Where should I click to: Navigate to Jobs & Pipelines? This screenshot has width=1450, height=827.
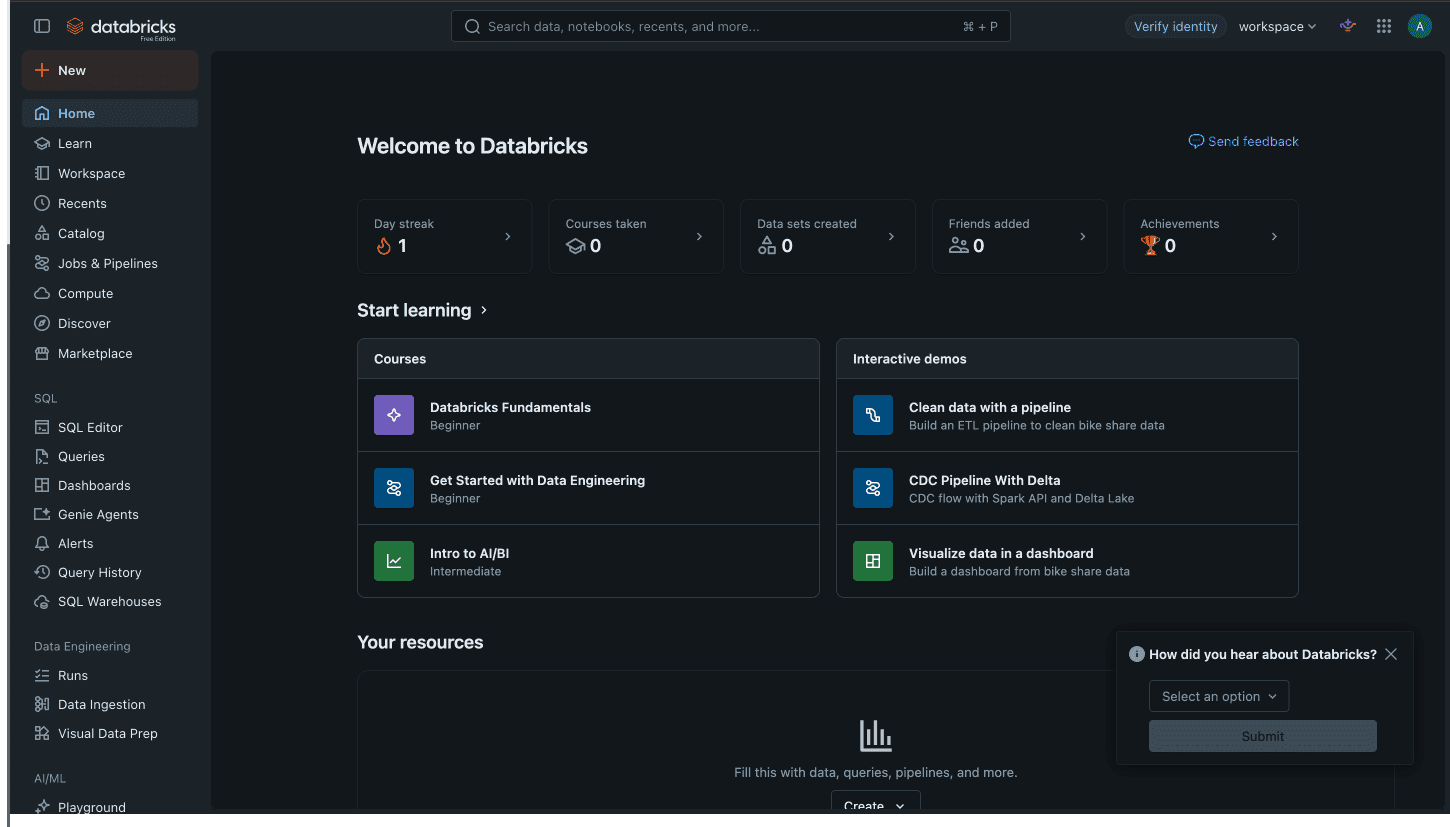pyautogui.click(x=110, y=263)
